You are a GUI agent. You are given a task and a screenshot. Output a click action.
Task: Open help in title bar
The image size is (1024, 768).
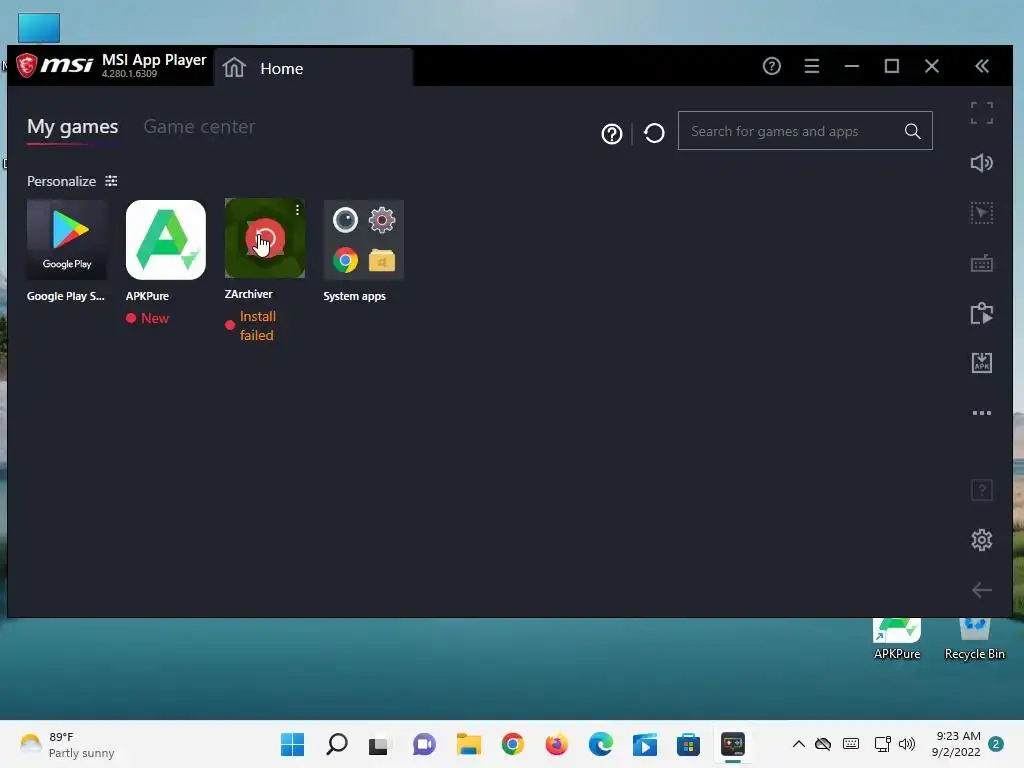tap(771, 66)
